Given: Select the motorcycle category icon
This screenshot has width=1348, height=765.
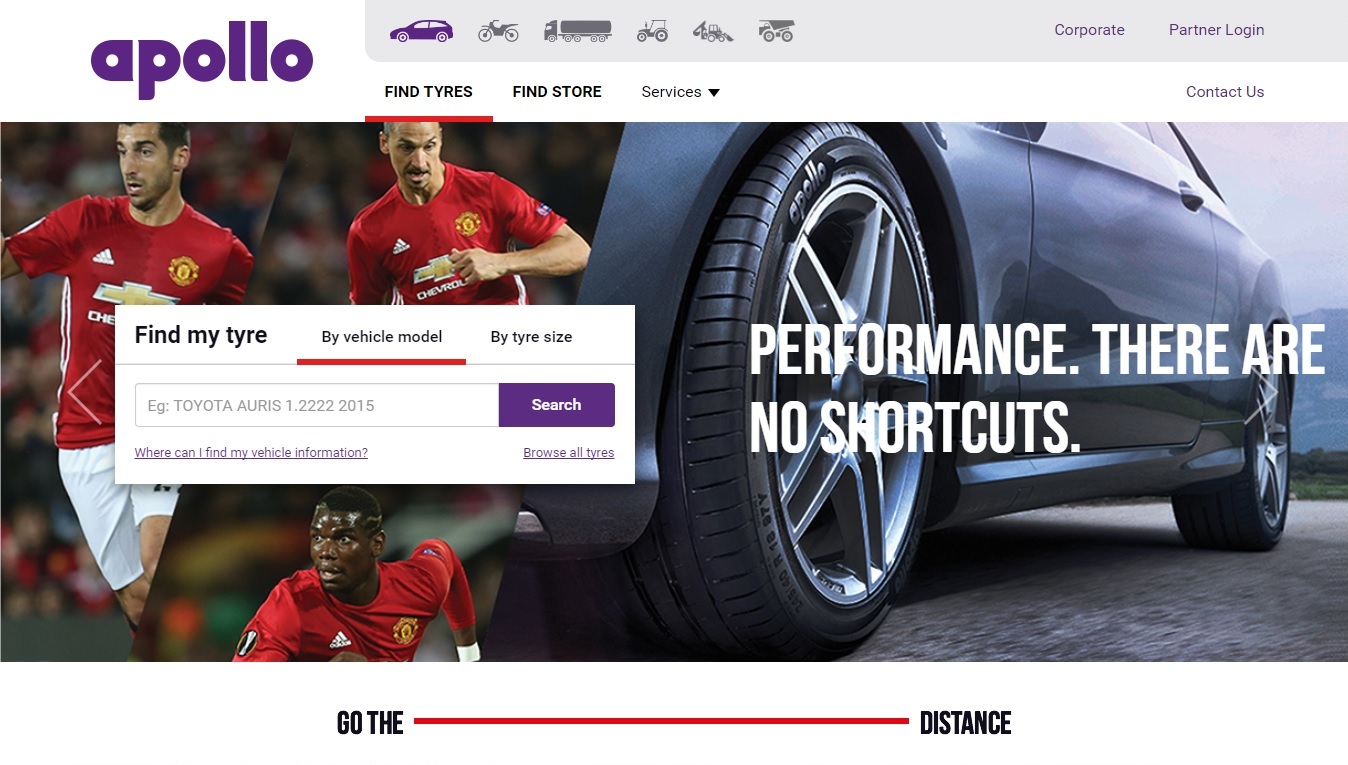Looking at the screenshot, I should (498, 31).
